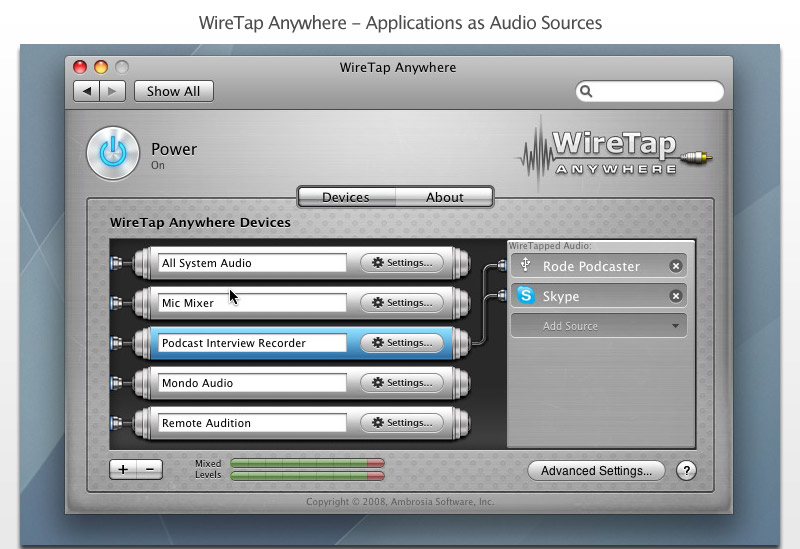This screenshot has height=549, width=800.
Task: Edit the Remote Audition name field
Action: 252,422
